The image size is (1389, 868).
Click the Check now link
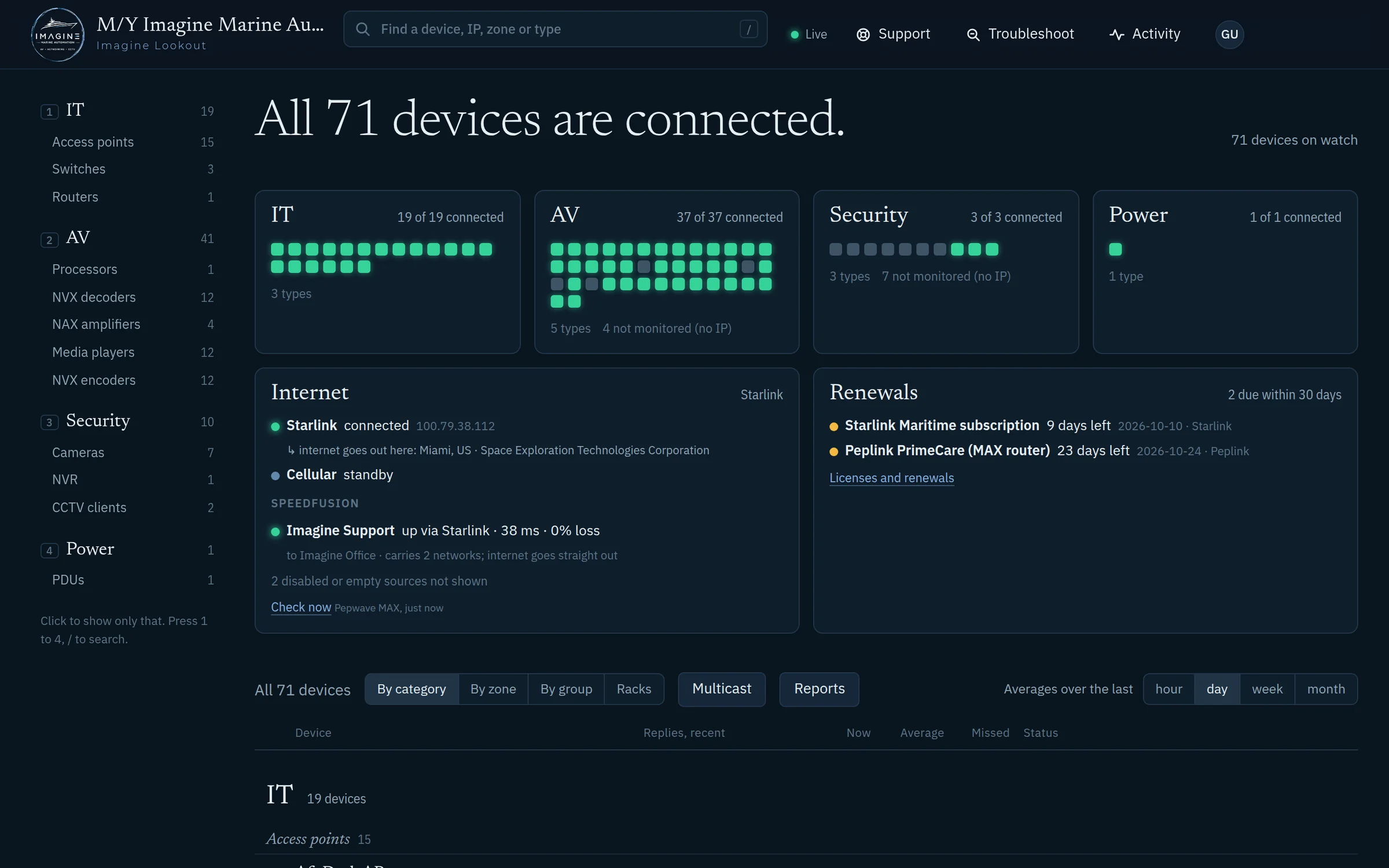301,607
